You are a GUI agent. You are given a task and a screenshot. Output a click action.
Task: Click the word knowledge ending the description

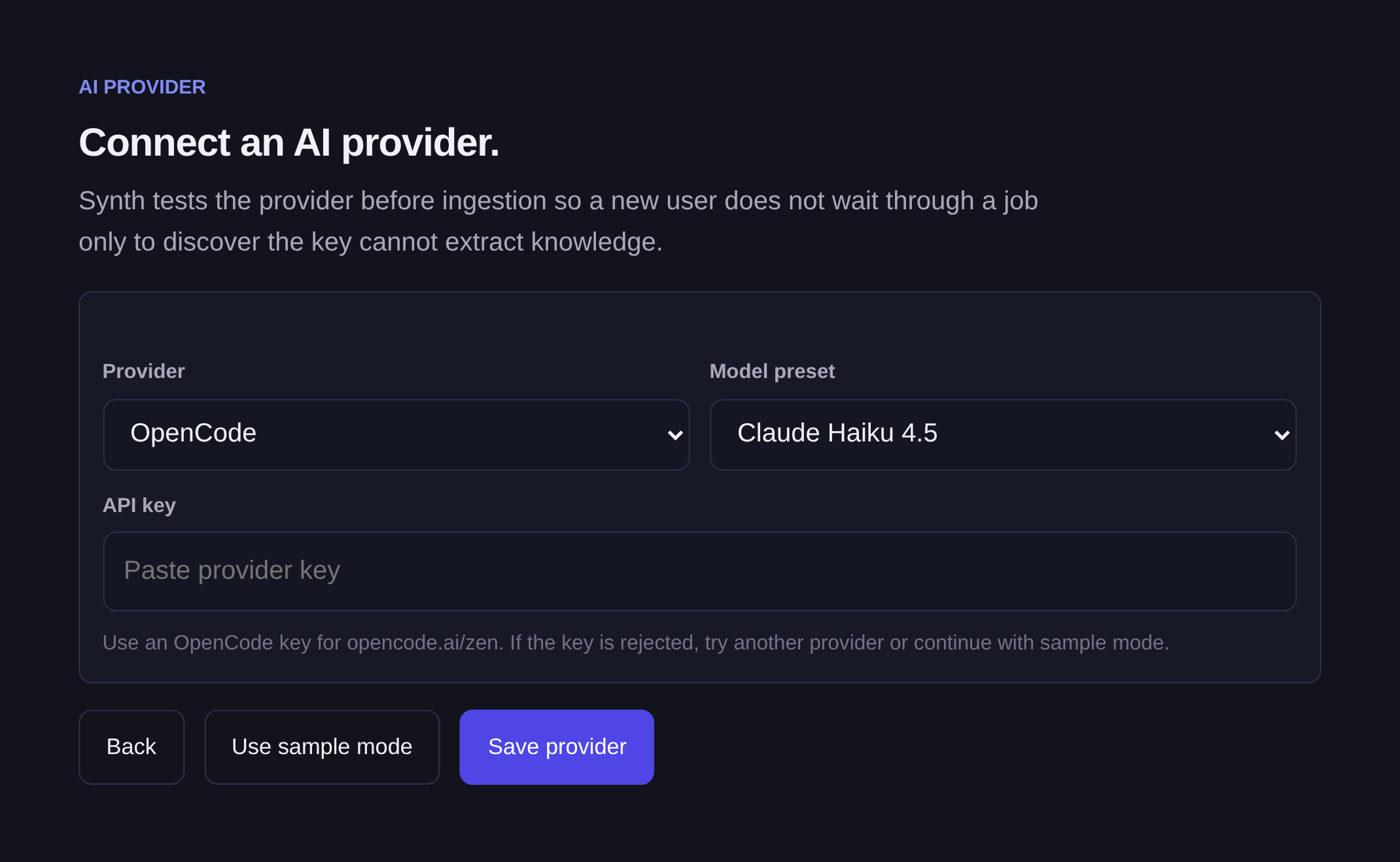597,242
